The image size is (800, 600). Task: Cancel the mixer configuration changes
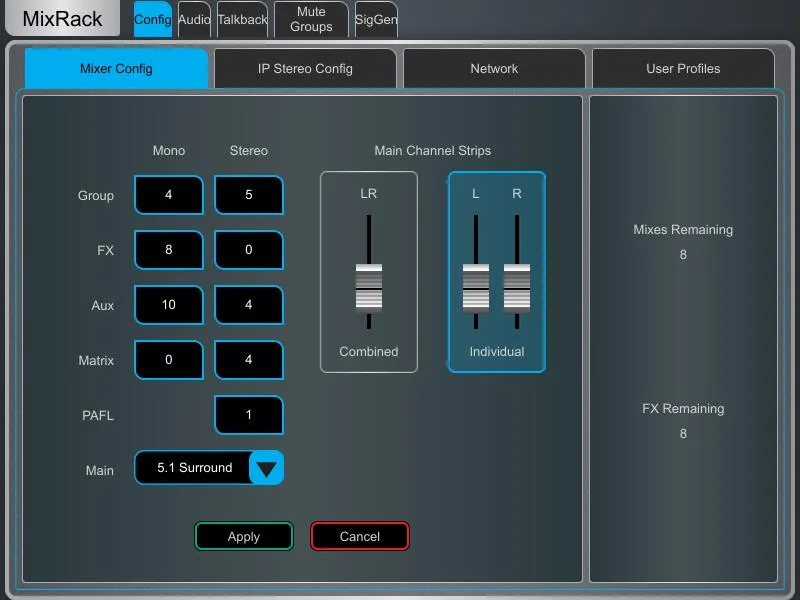coord(360,536)
